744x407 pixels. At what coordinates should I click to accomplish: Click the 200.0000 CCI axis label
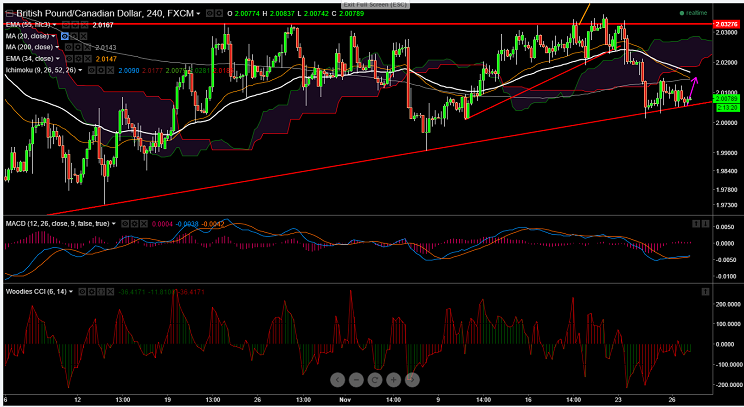pos(726,305)
